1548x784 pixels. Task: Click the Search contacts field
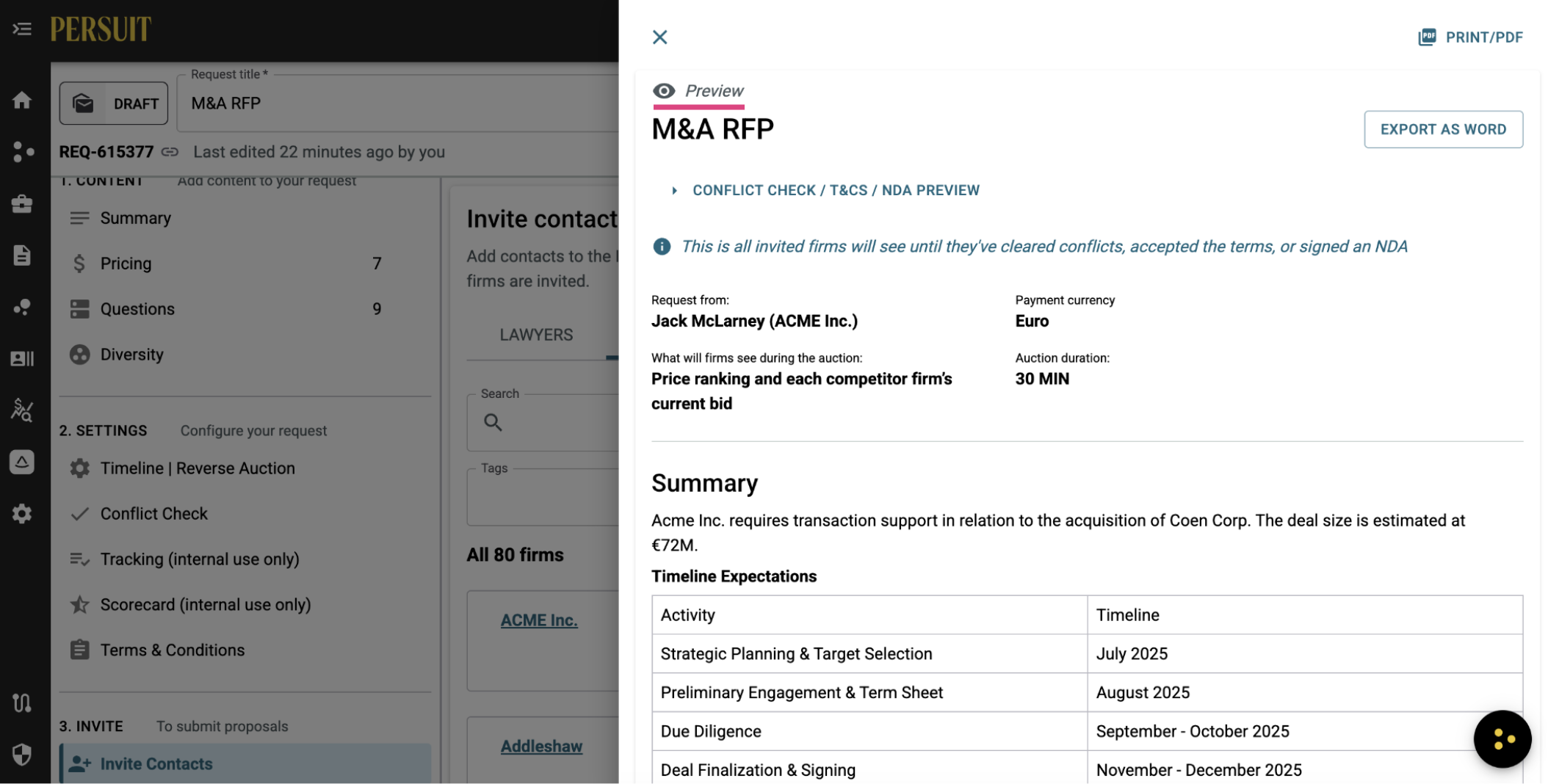(x=543, y=422)
